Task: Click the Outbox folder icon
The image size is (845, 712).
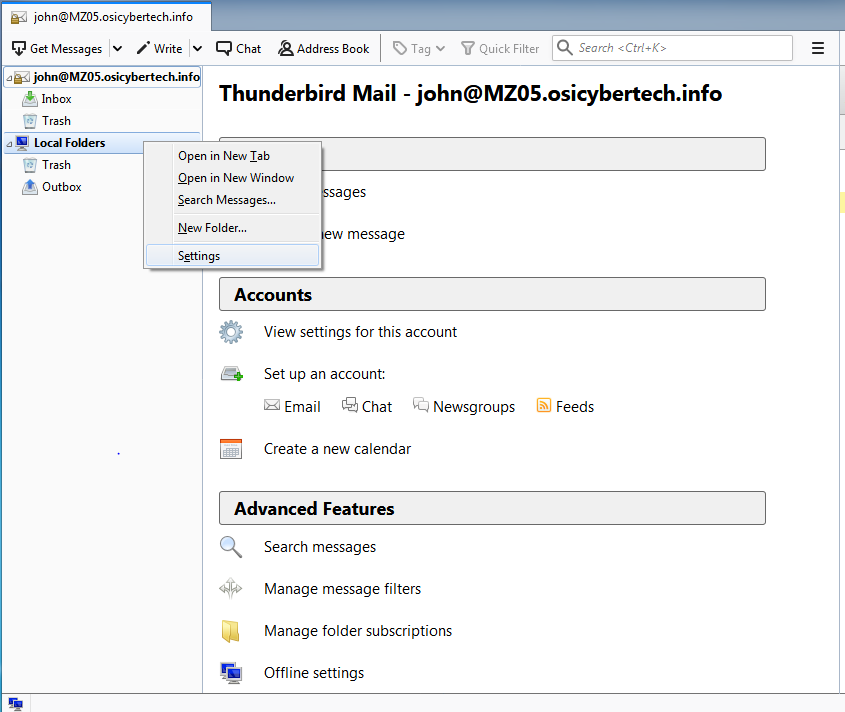Action: point(30,187)
